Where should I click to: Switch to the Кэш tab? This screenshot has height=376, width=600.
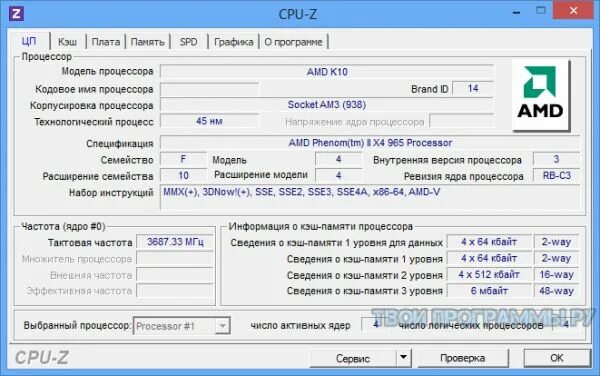[67, 42]
